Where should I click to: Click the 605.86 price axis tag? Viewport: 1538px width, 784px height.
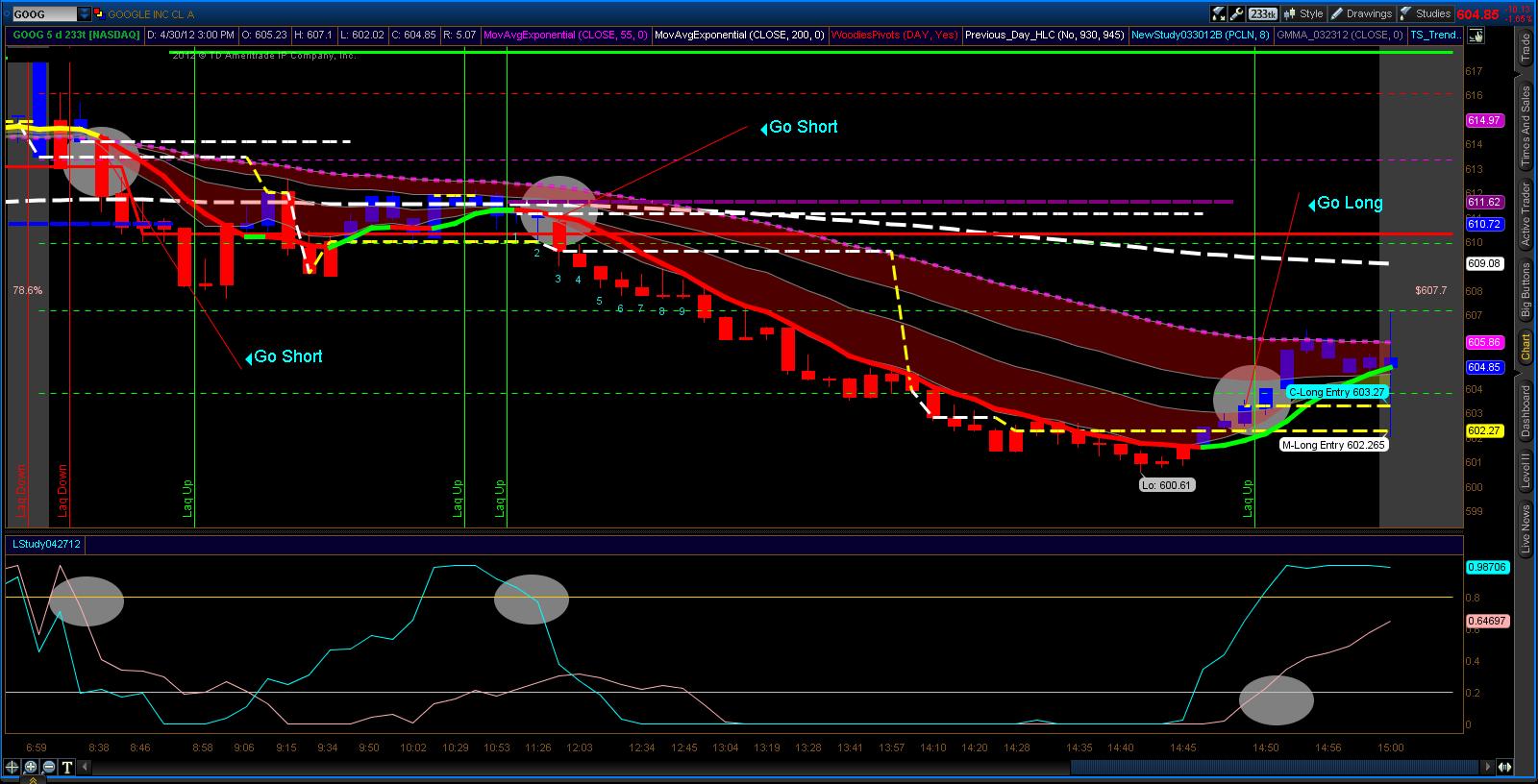tap(1484, 342)
